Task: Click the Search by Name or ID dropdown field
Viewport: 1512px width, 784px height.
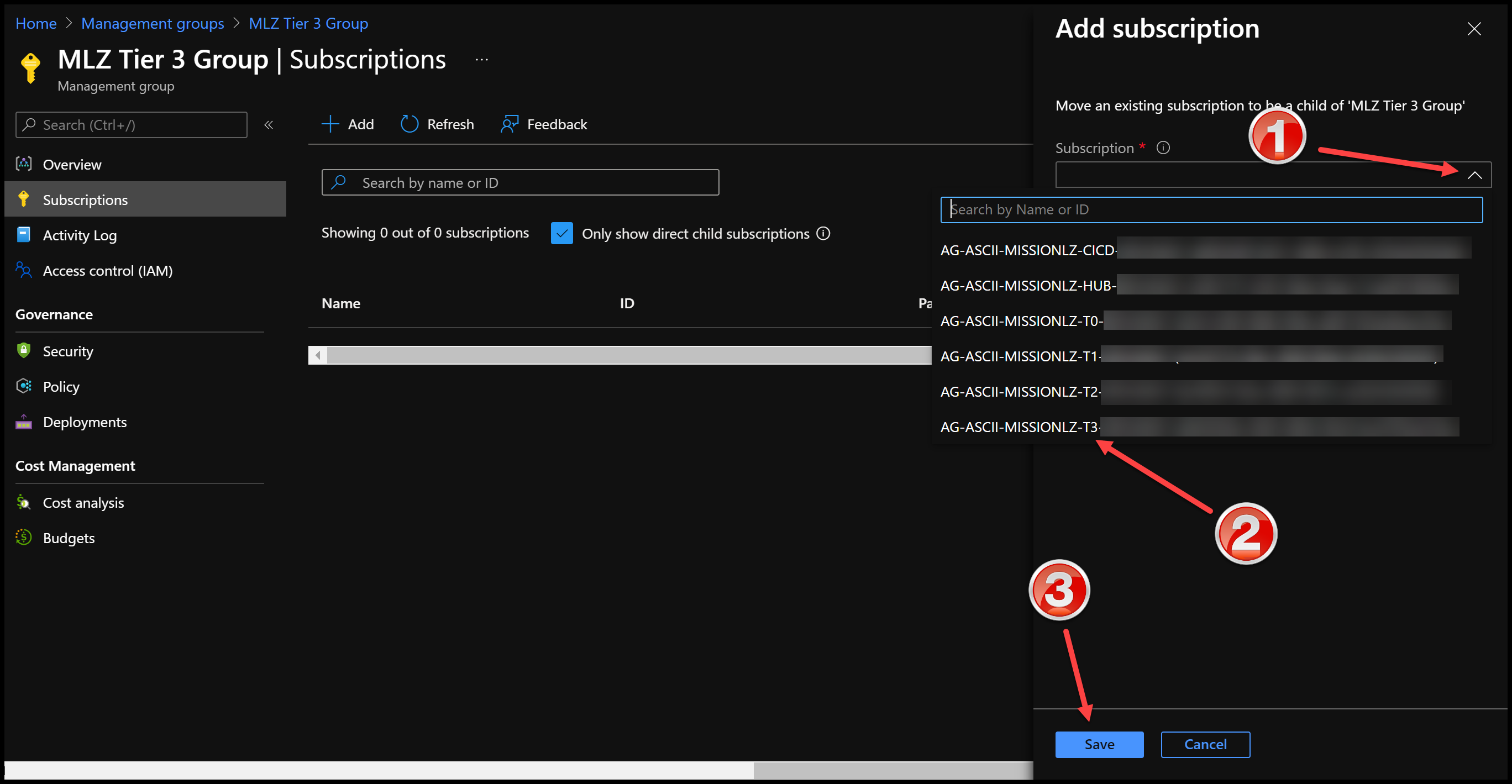Action: [1211, 209]
